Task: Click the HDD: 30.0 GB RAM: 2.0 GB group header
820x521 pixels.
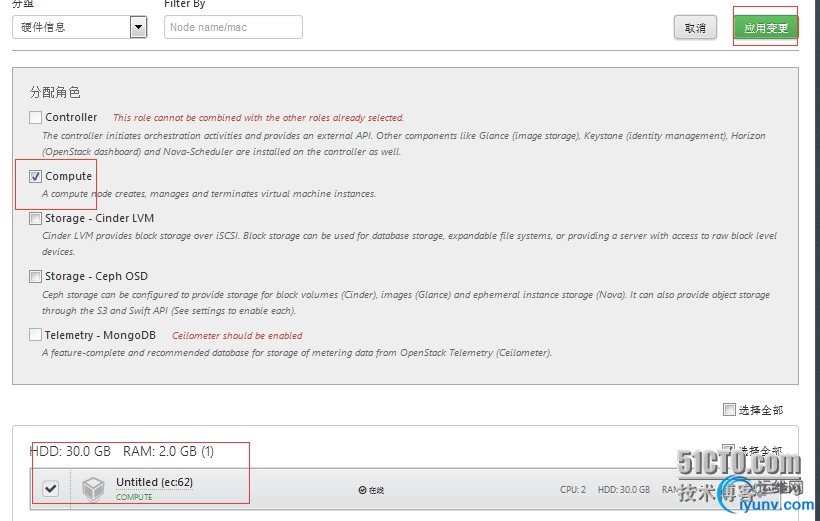Action: click(122, 451)
